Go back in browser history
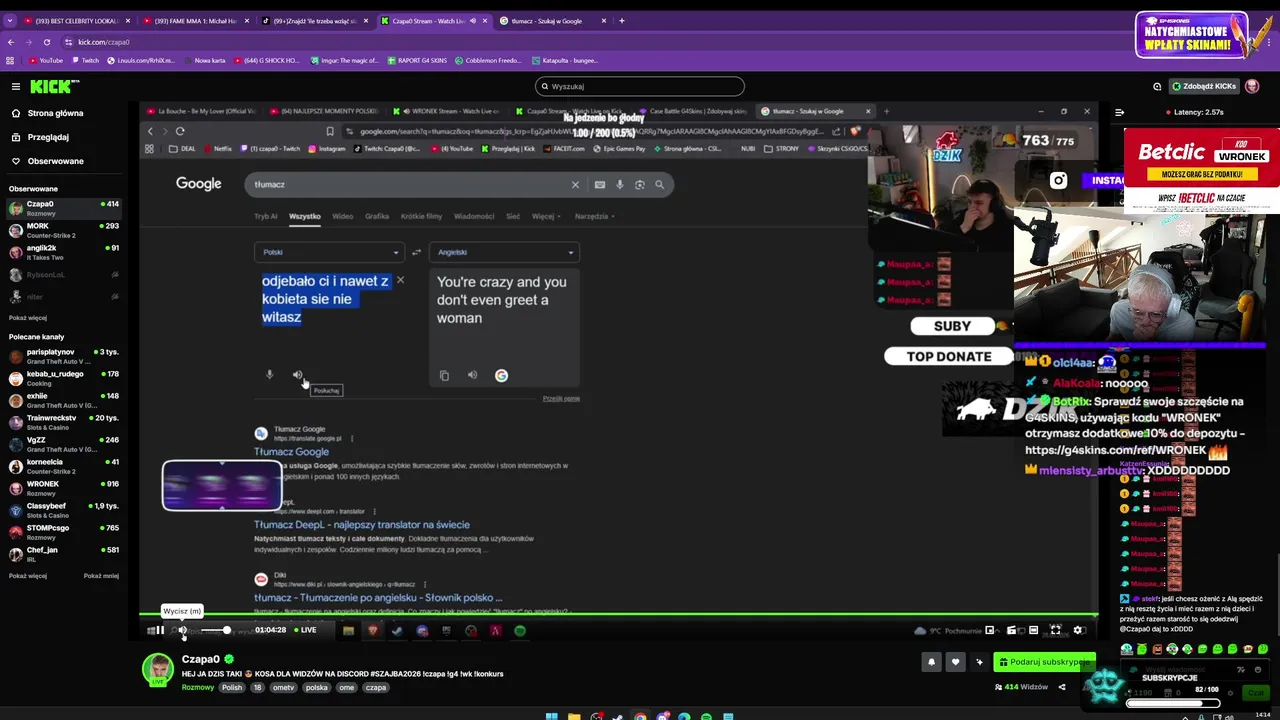This screenshot has width=1280, height=720. [x=11, y=42]
